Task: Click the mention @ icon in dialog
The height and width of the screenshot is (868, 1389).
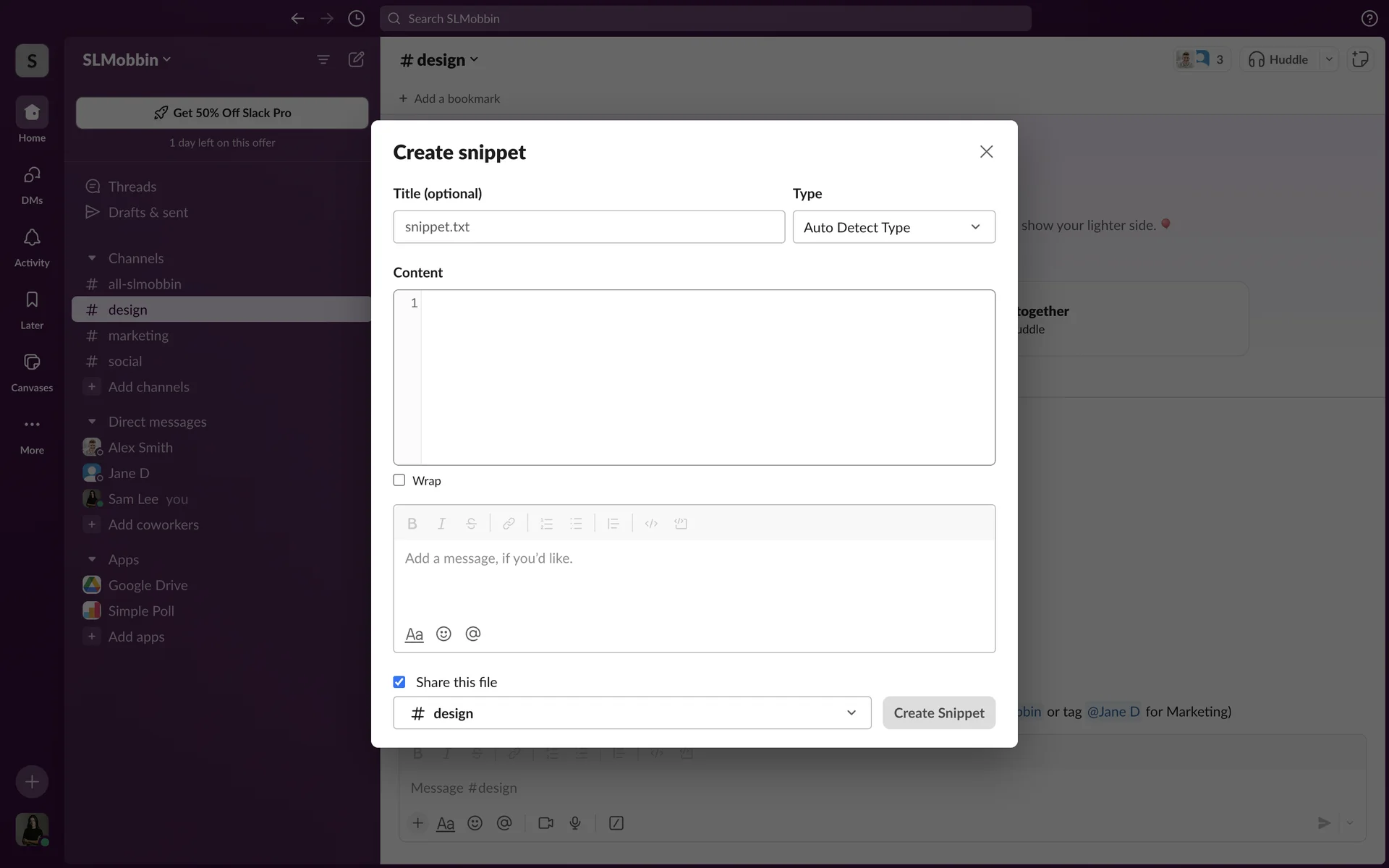Action: click(x=473, y=634)
